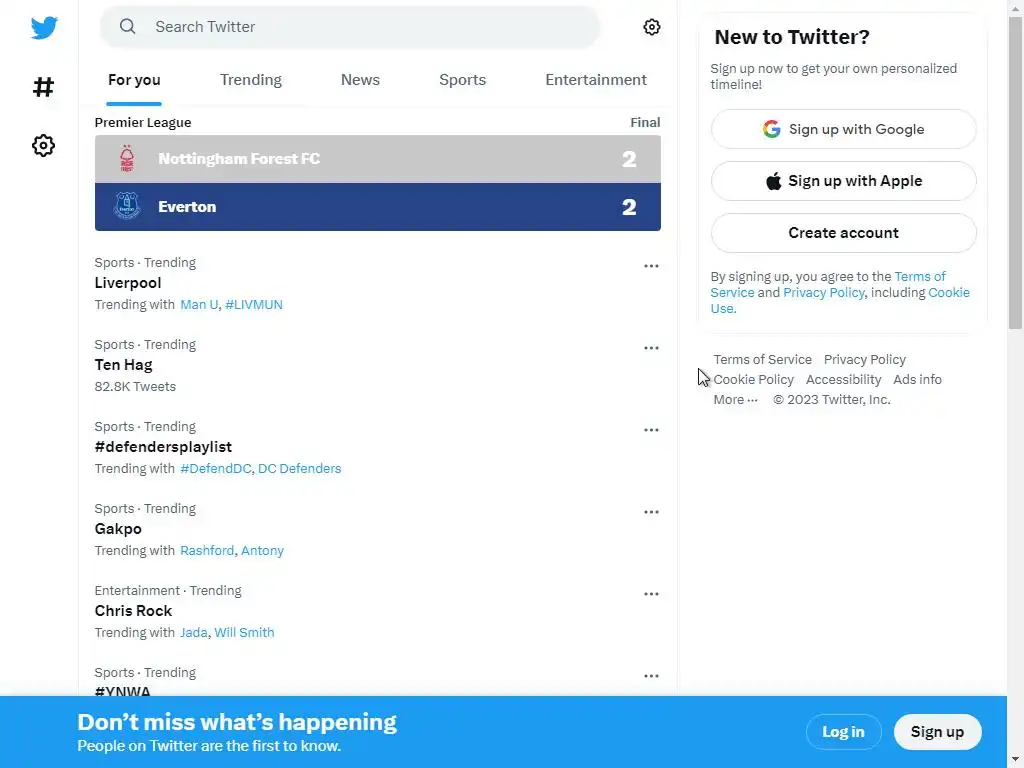This screenshot has width=1024, height=768.
Task: Open the #LIVMUN hashtag link
Action: point(253,304)
